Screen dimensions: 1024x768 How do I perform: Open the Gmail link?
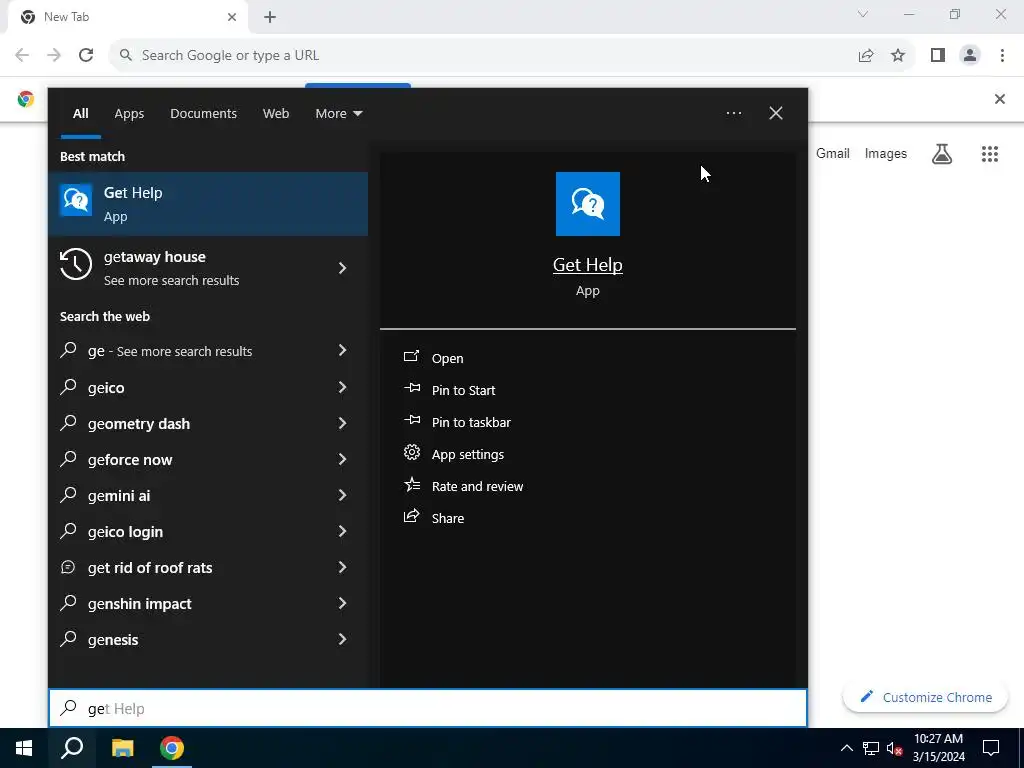pos(833,153)
